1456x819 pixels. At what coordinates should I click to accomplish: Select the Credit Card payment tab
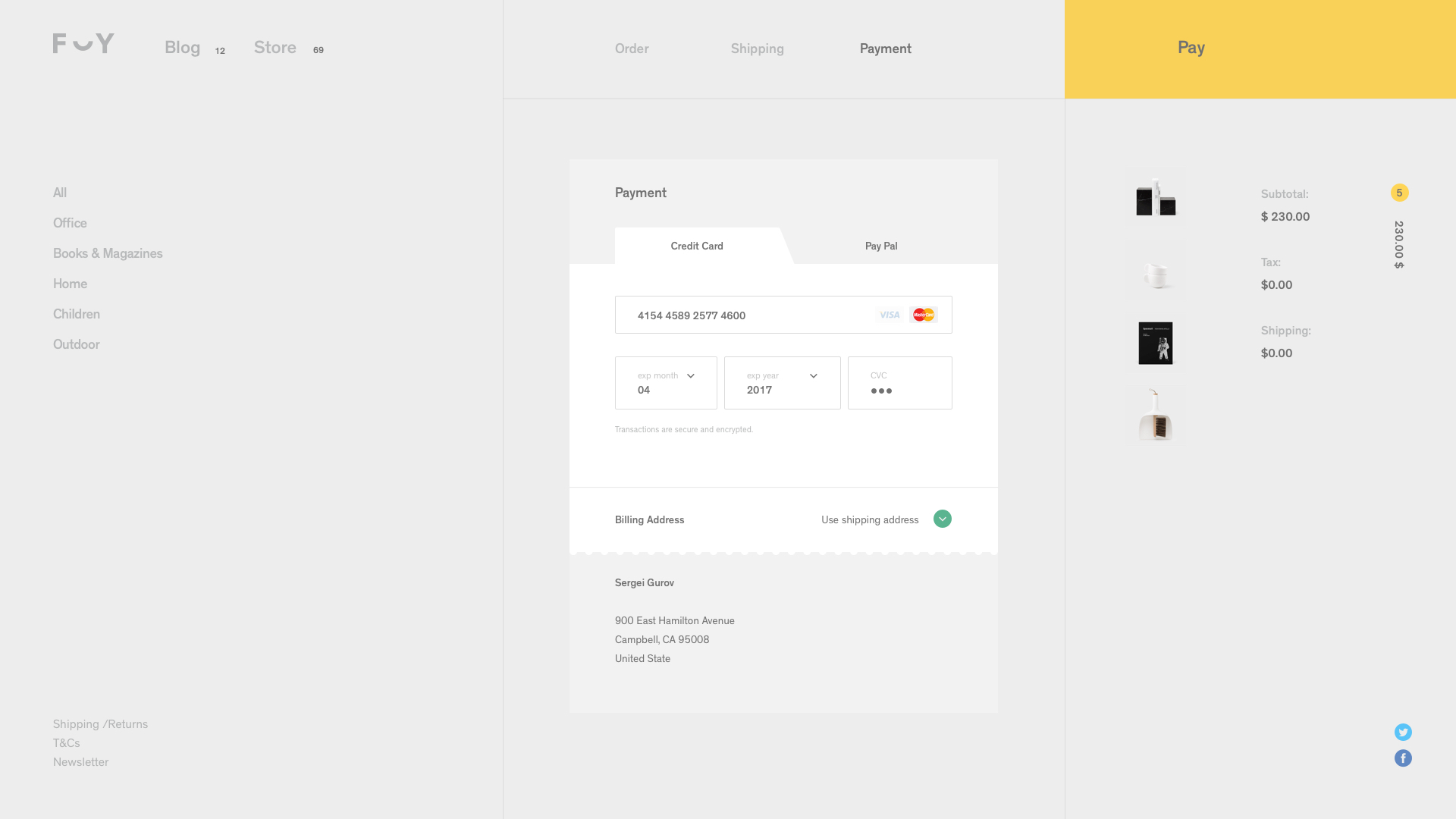(697, 245)
